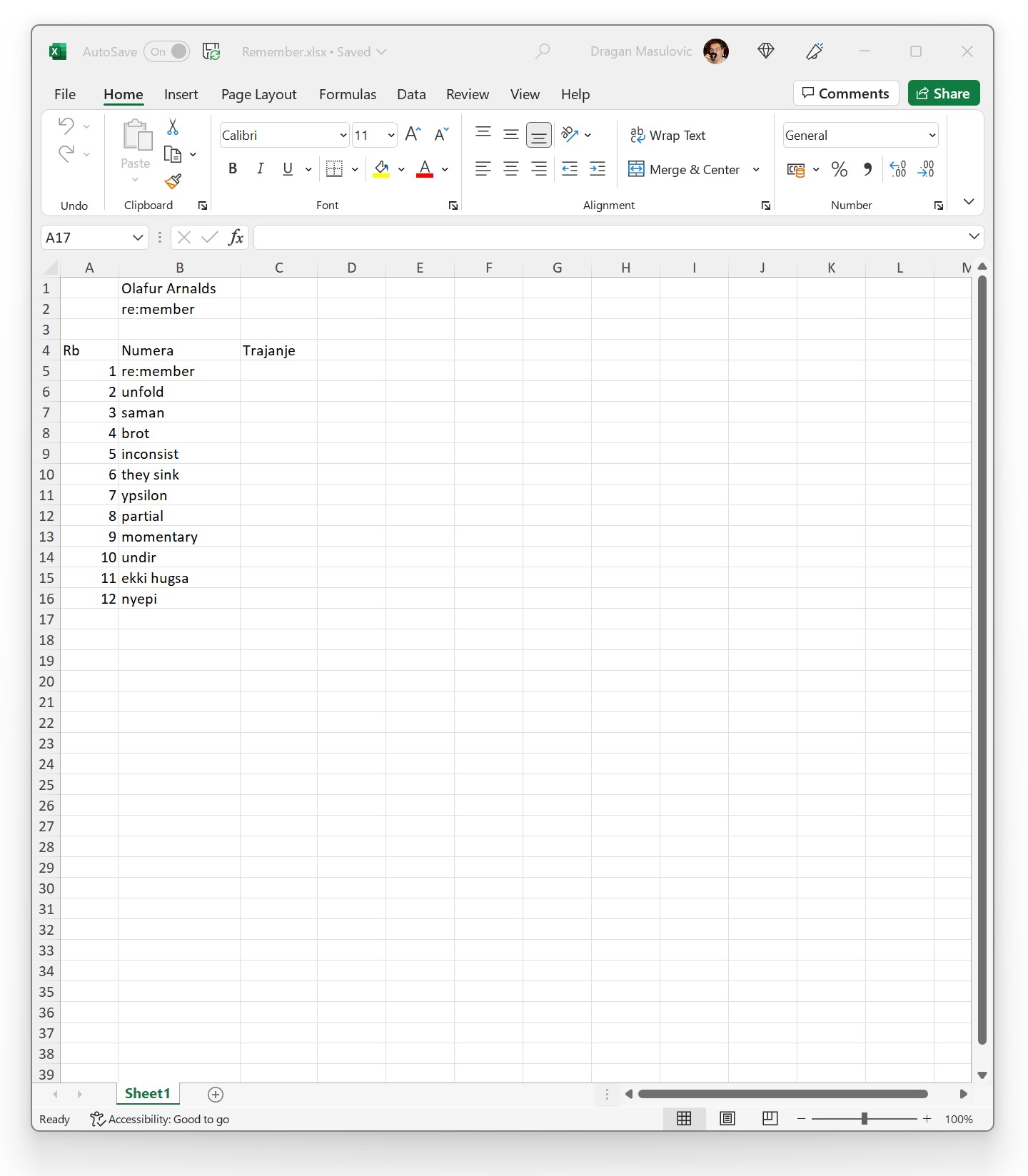Click the Increase Indent icon
The height and width of the screenshot is (1176, 1028).
click(598, 170)
